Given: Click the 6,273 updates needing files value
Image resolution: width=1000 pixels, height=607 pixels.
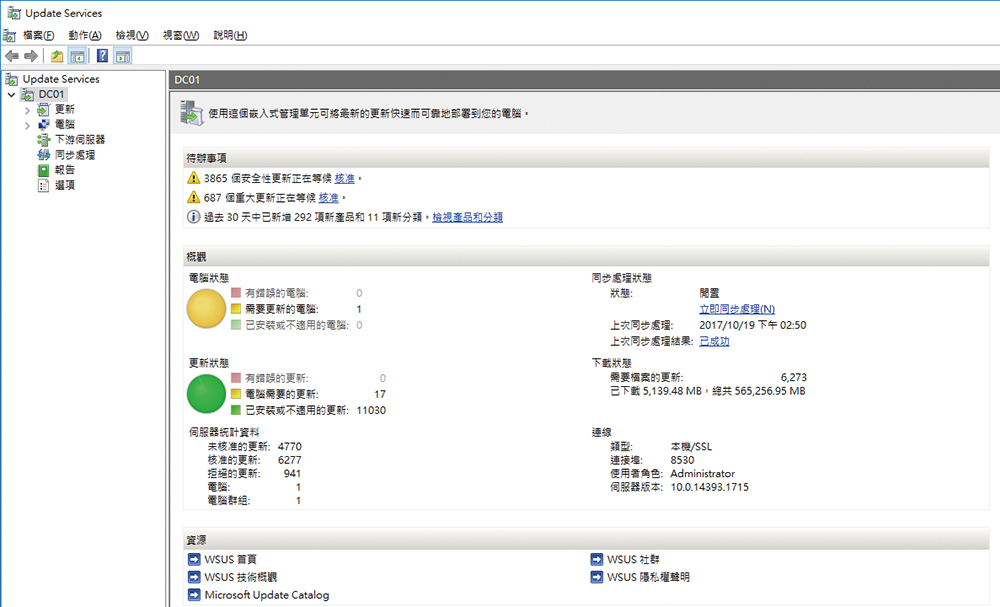Looking at the screenshot, I should coord(793,377).
